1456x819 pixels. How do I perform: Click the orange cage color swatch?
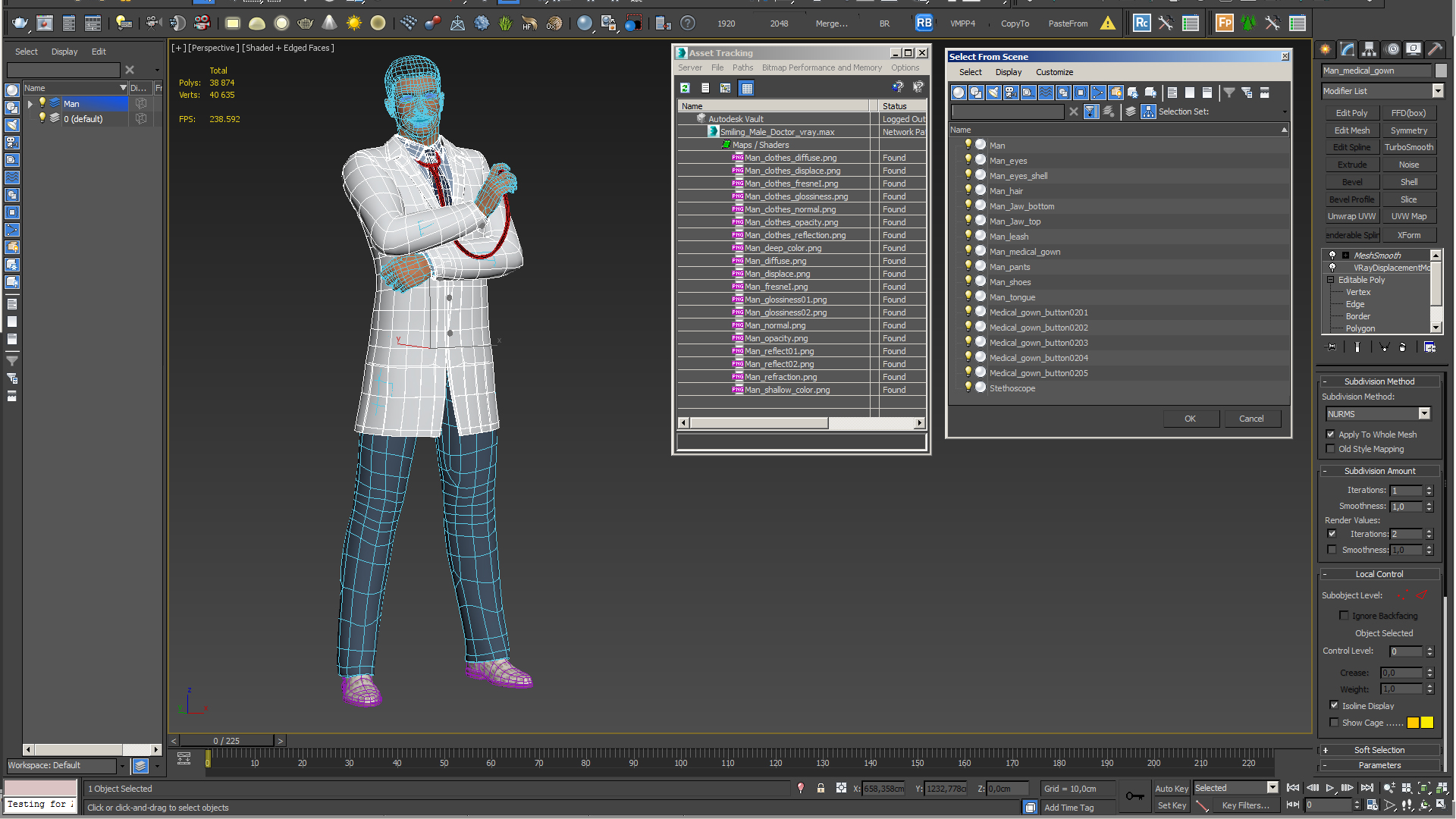[x=1413, y=723]
